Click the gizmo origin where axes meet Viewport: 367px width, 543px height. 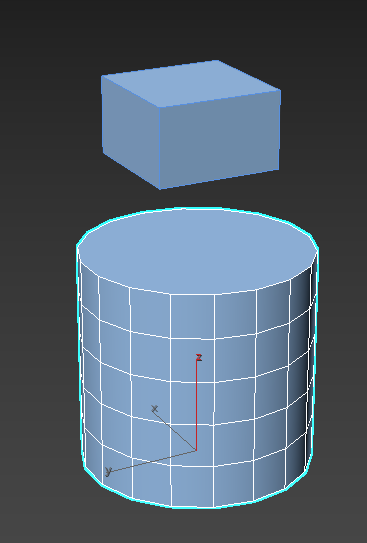coord(196,451)
